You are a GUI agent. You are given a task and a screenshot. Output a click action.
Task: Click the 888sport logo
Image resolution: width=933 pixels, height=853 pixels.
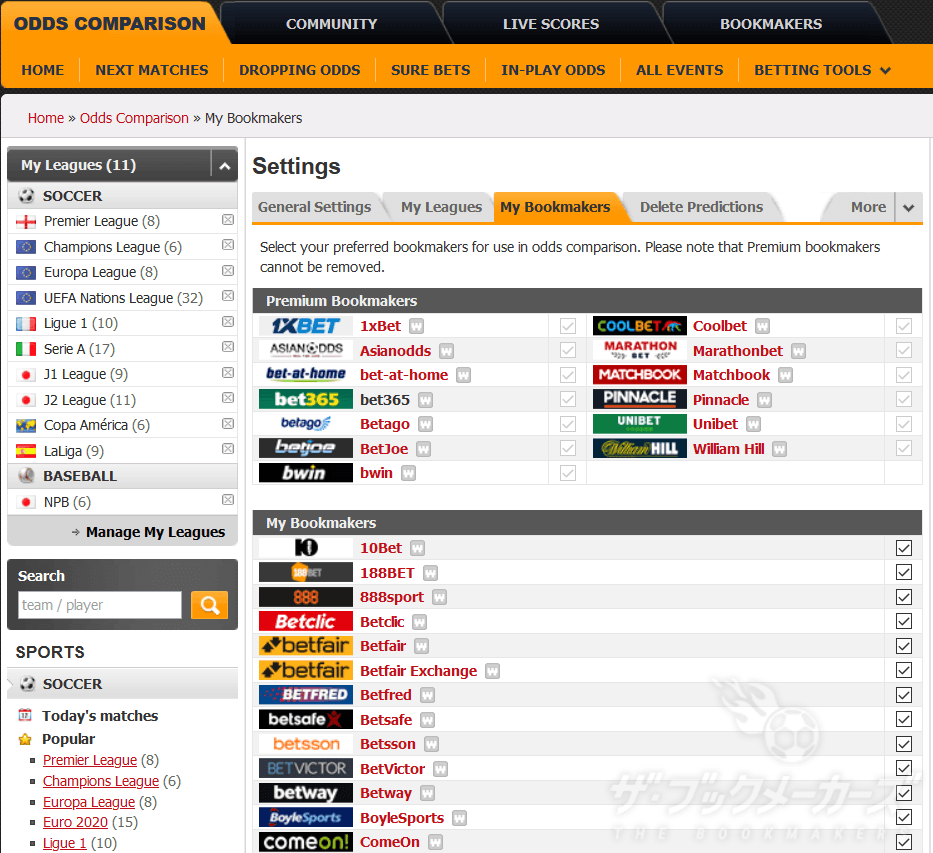click(x=306, y=597)
